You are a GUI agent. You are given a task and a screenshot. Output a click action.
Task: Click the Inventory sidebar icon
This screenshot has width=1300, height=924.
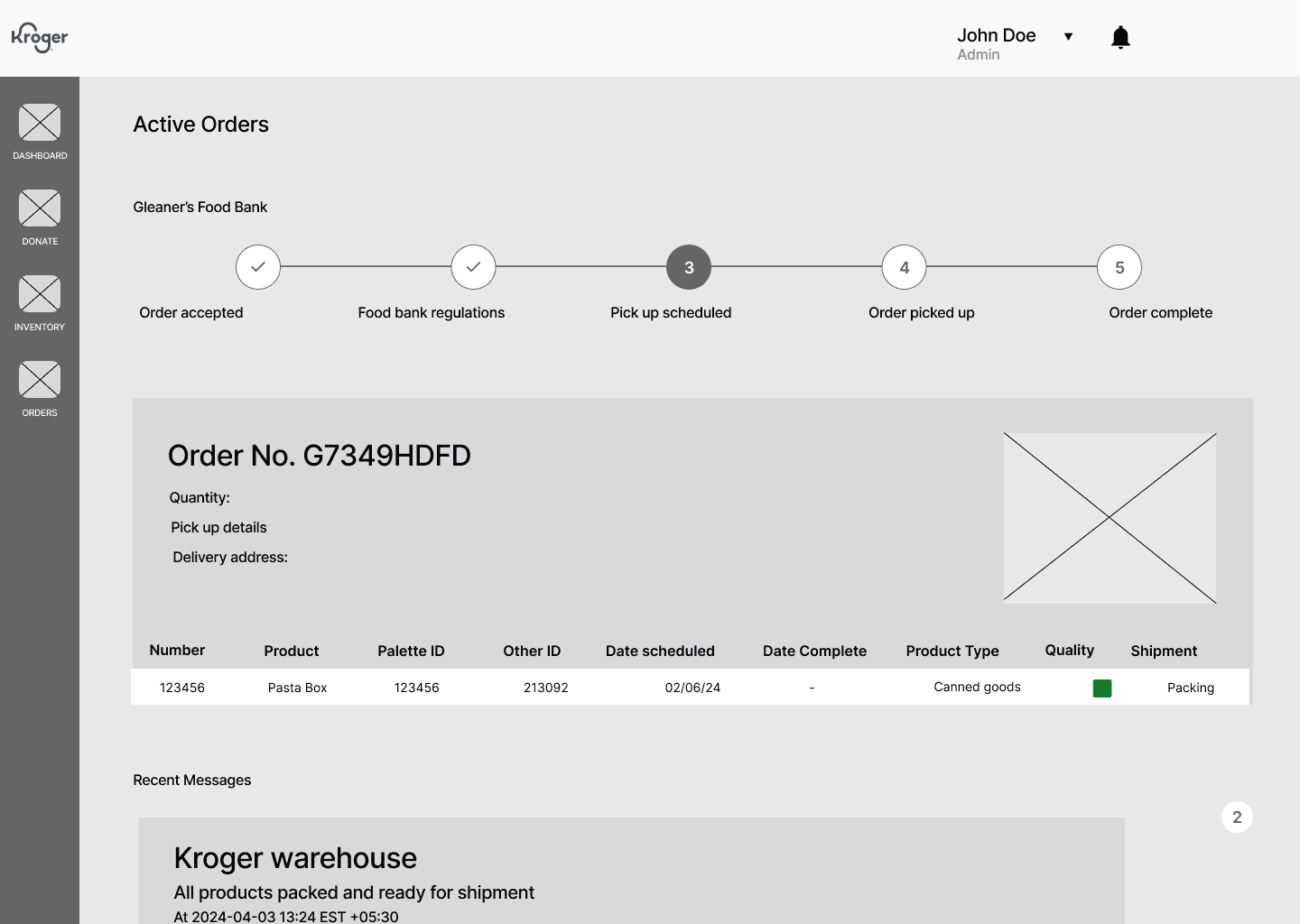tap(40, 293)
